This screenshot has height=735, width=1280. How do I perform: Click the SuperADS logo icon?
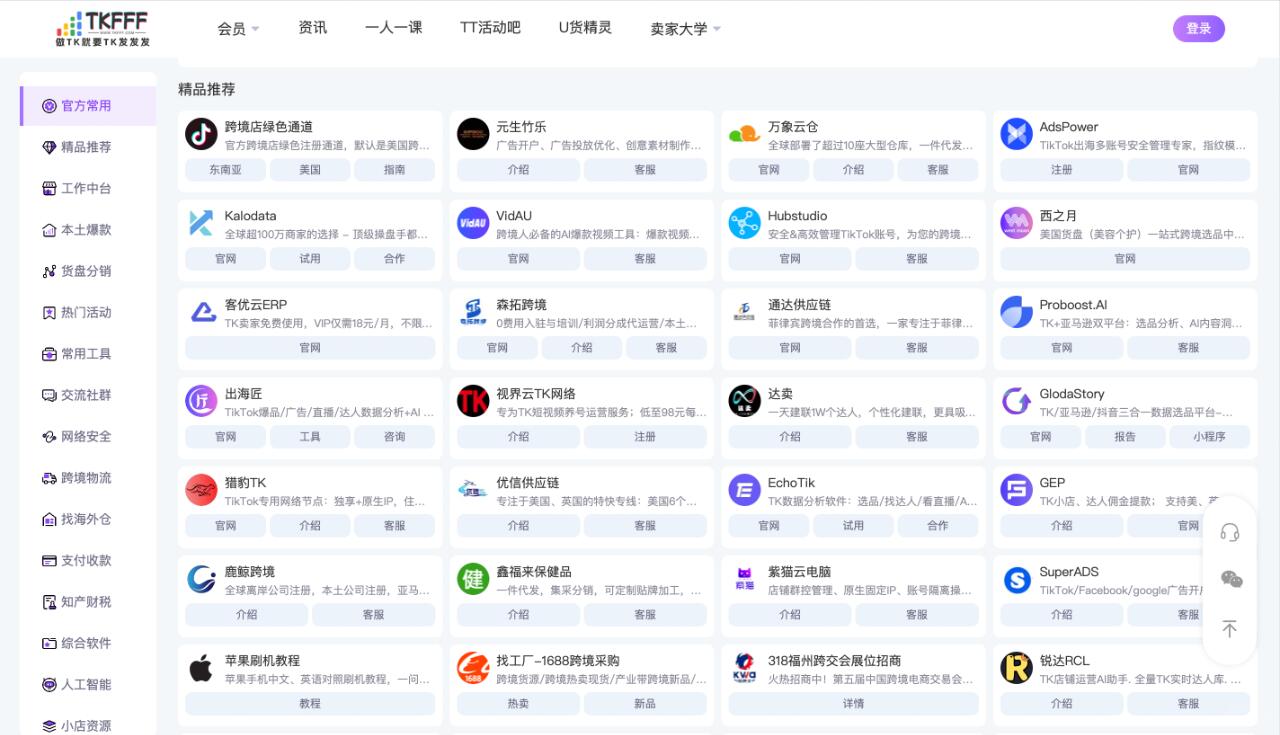(1016, 579)
